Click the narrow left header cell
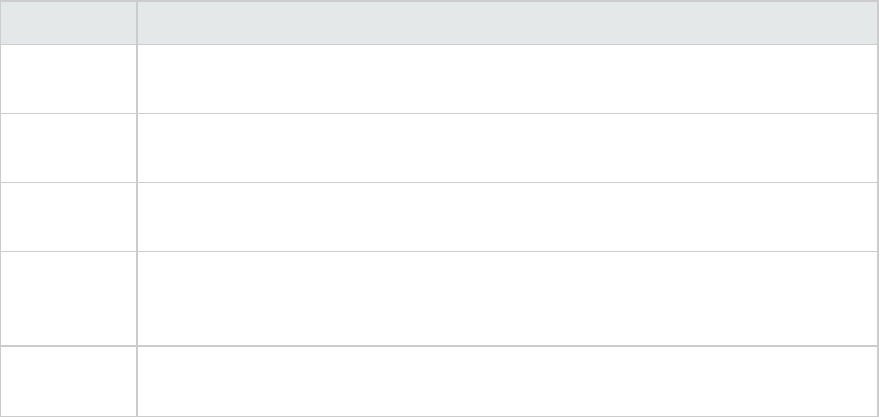This screenshot has height=417, width=879. click(x=68, y=22)
